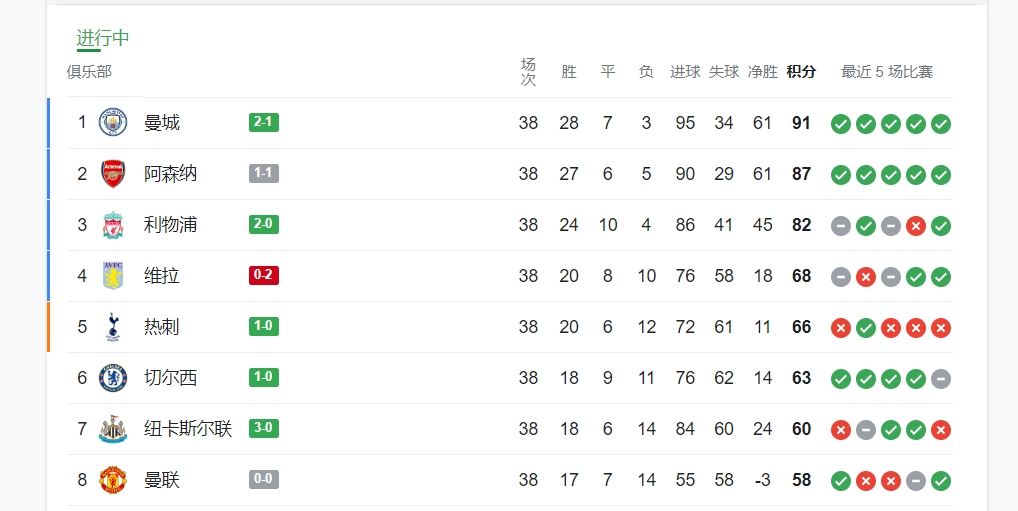Click the Manchester United club crest
Image resolution: width=1018 pixels, height=511 pixels.
click(x=113, y=480)
